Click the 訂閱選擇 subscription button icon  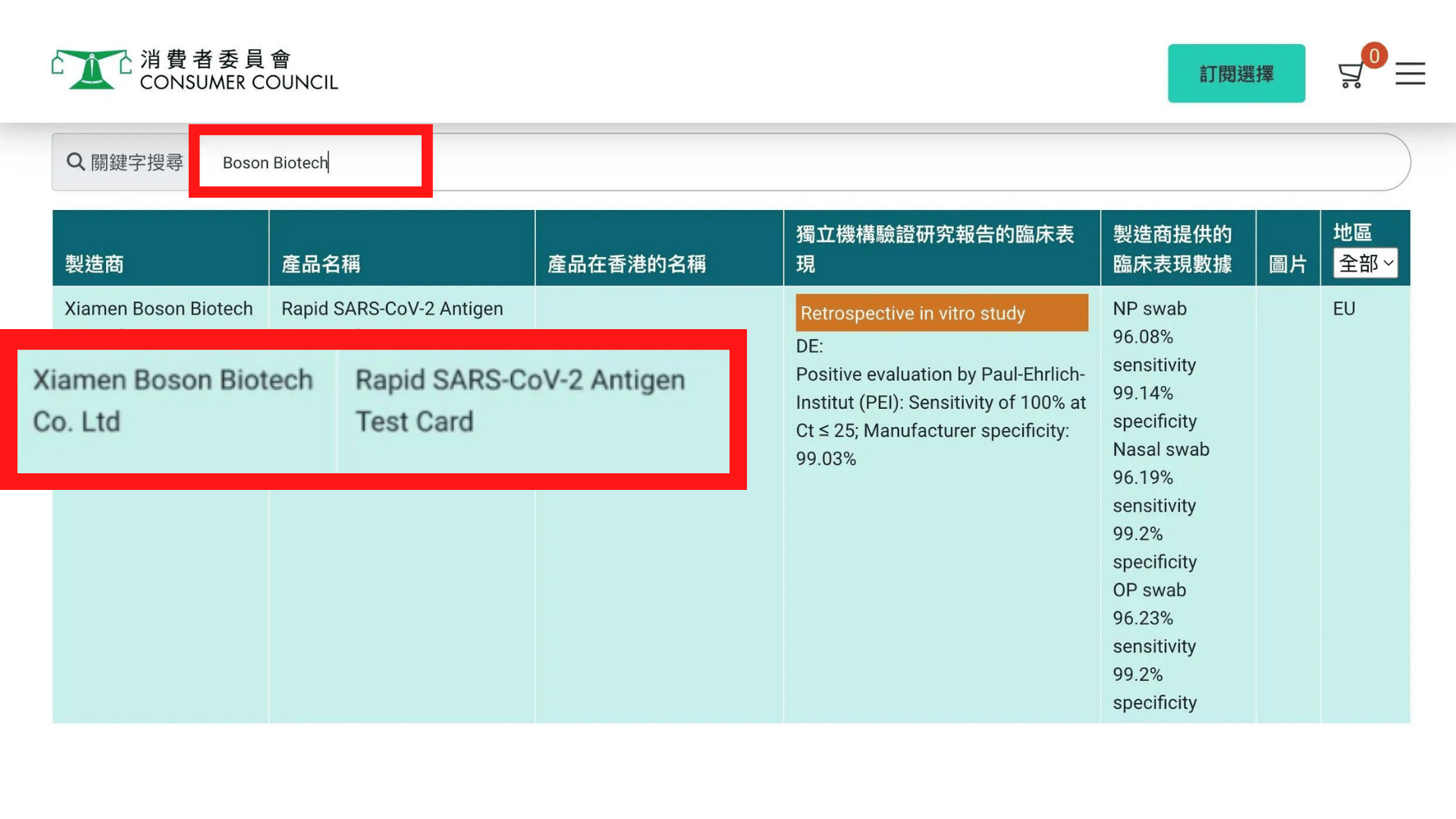1237,73
